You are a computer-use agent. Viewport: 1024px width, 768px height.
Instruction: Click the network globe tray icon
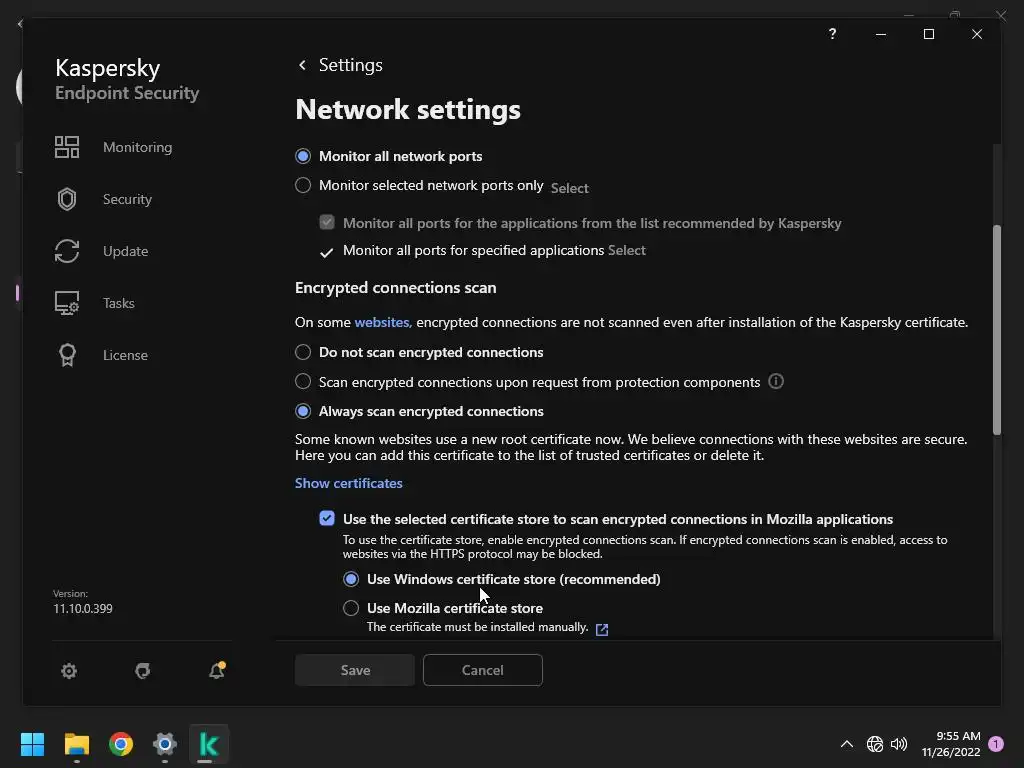(874, 744)
